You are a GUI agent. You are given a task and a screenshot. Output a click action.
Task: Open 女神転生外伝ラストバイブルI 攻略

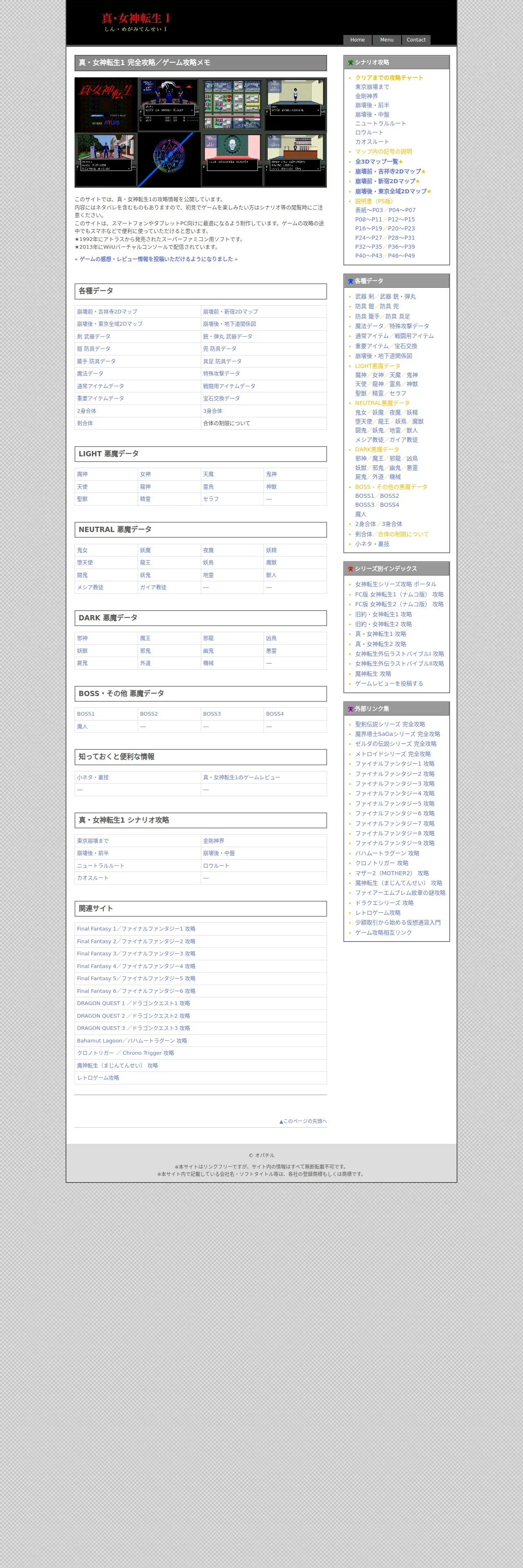coord(400,654)
